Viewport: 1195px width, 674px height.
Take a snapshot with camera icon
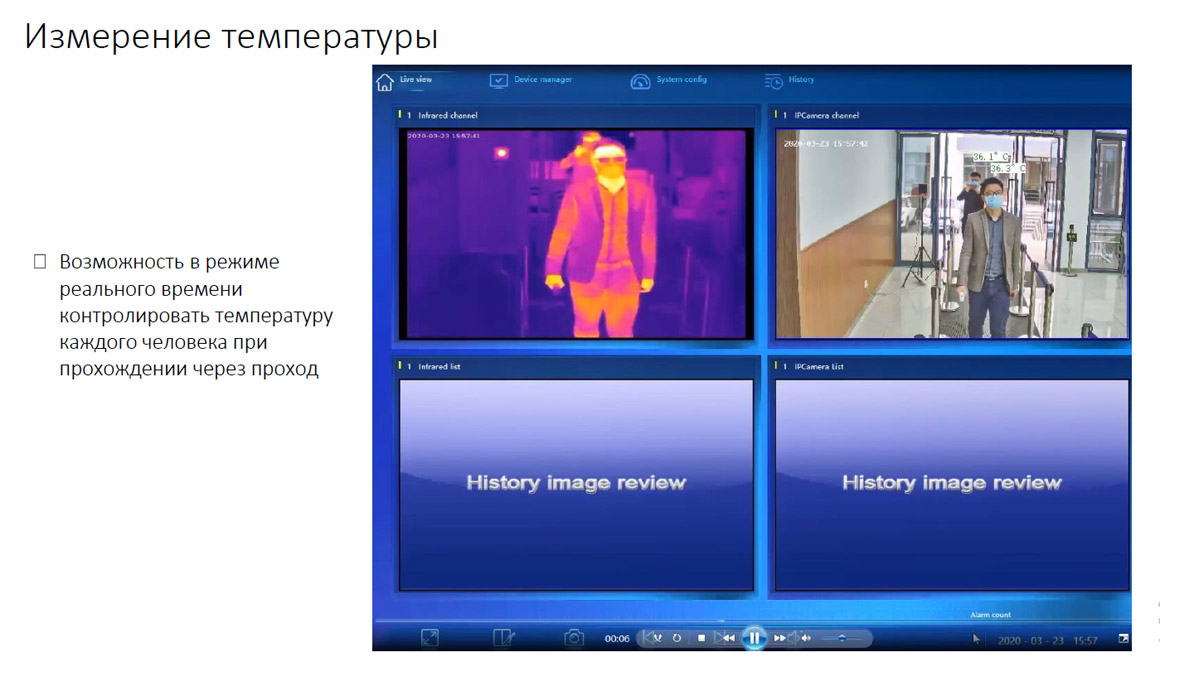pos(574,638)
